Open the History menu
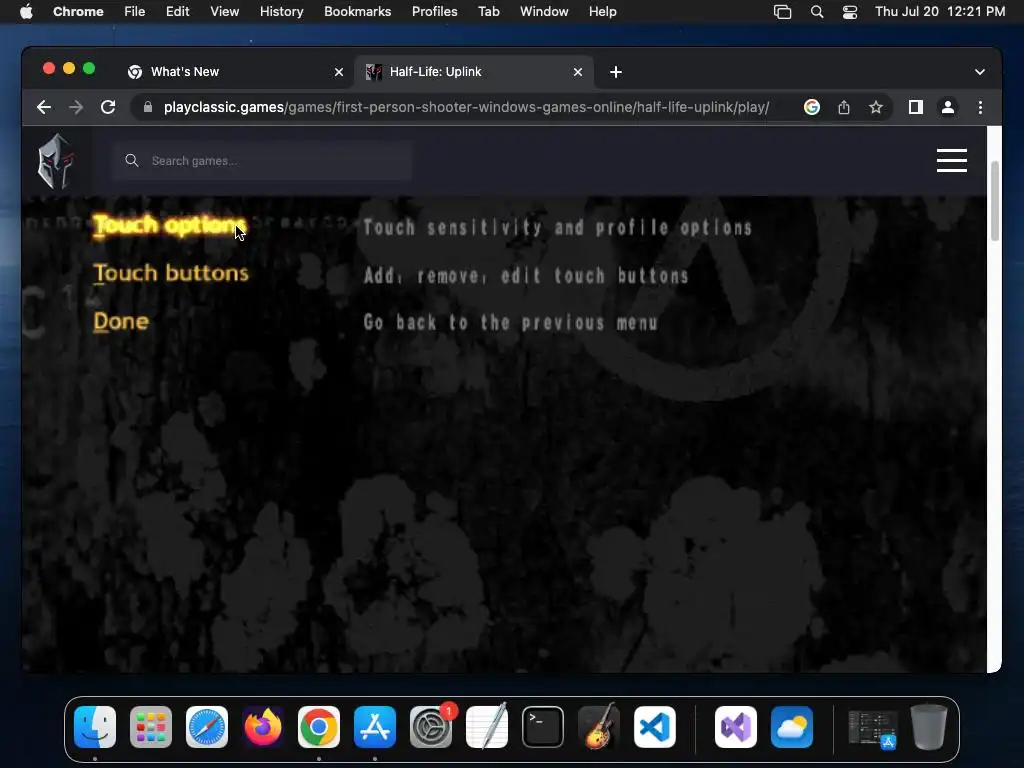This screenshot has width=1024, height=768. pyautogui.click(x=281, y=12)
